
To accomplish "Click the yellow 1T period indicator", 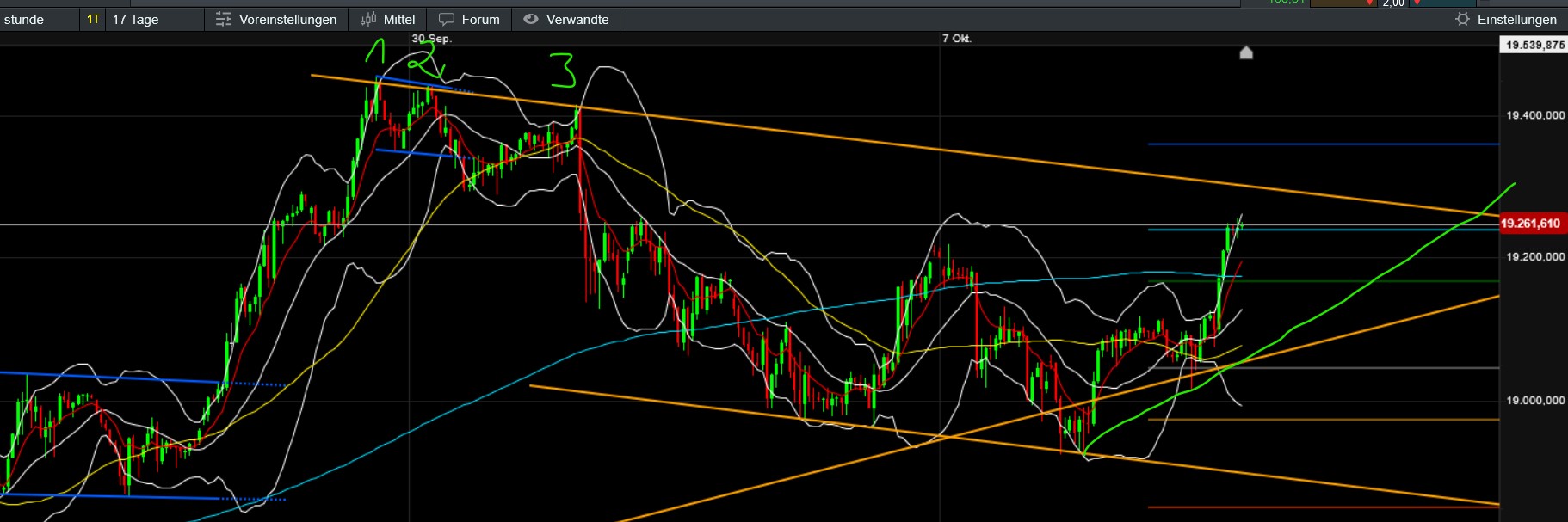I will pyautogui.click(x=93, y=19).
